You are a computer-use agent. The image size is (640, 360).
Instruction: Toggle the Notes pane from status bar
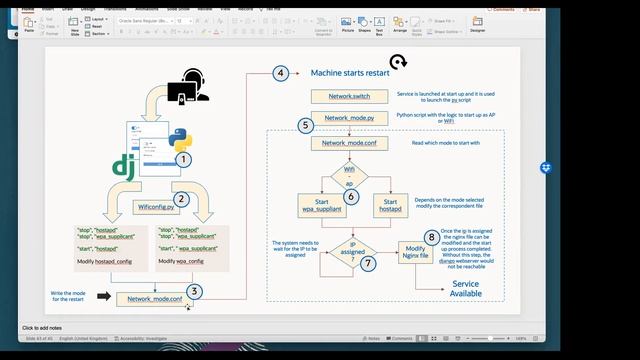(x=371, y=338)
